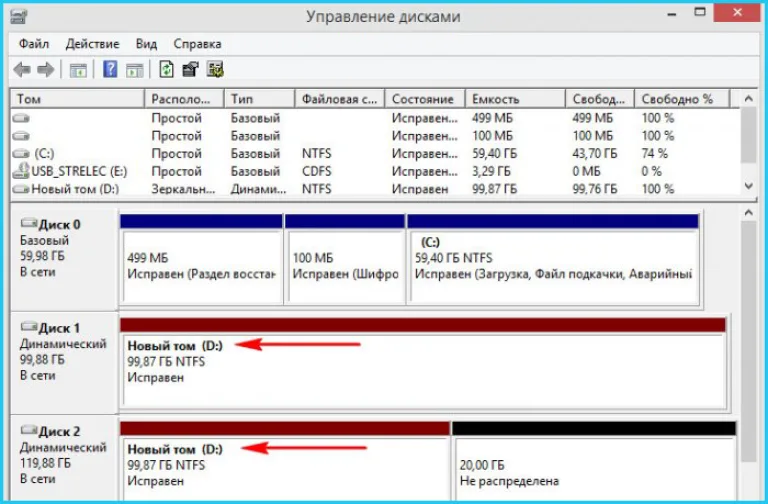Click the Forward arrow toolbar icon
The image size is (768, 504).
coord(46,70)
